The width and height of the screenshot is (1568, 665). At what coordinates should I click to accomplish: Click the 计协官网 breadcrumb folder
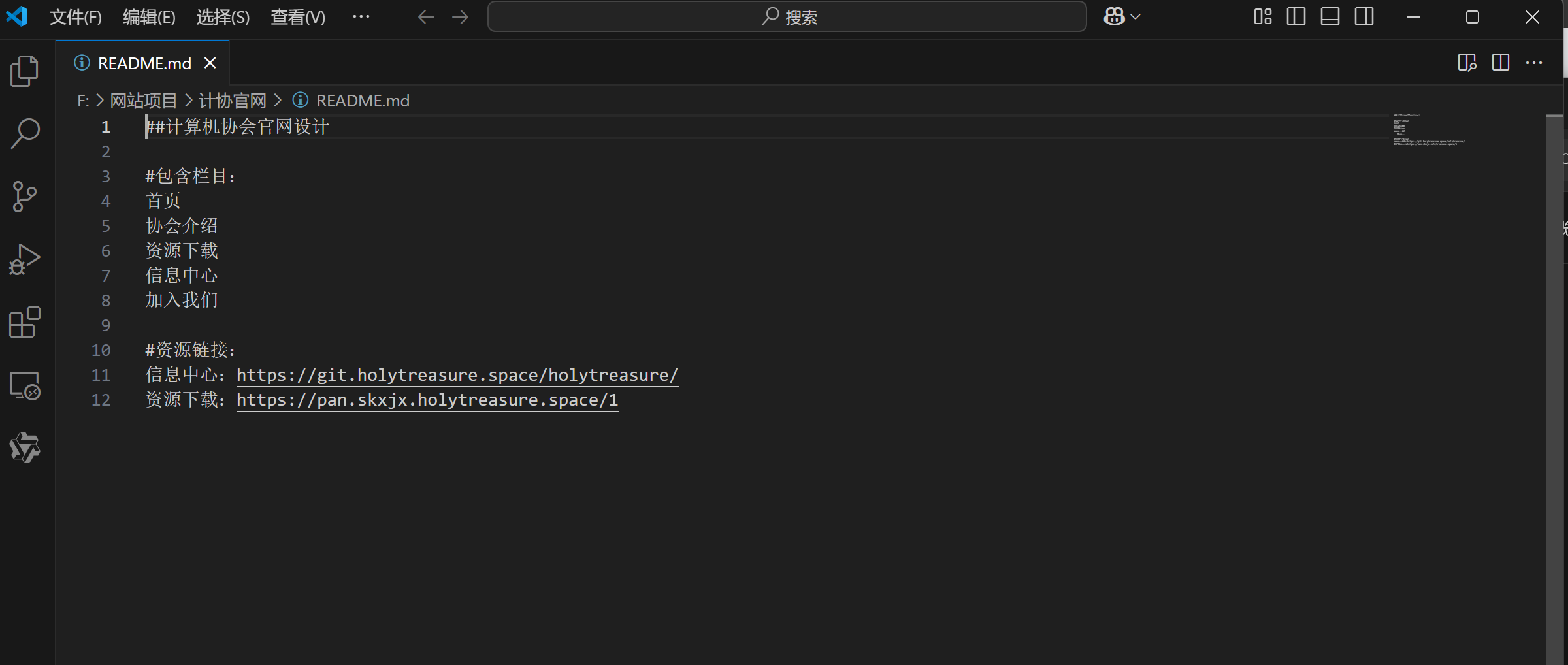(233, 101)
